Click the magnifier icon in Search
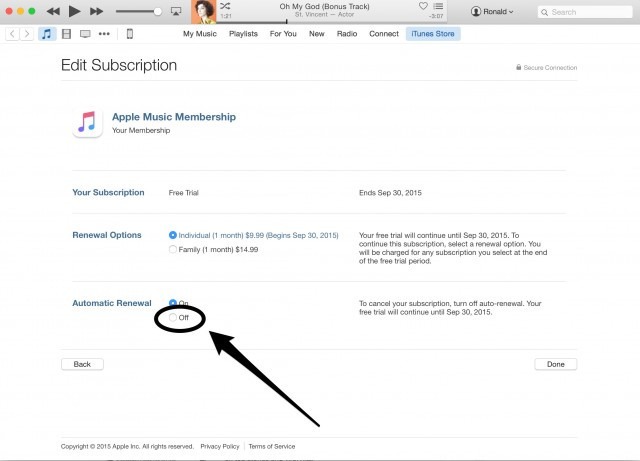The height and width of the screenshot is (461, 640). [544, 13]
